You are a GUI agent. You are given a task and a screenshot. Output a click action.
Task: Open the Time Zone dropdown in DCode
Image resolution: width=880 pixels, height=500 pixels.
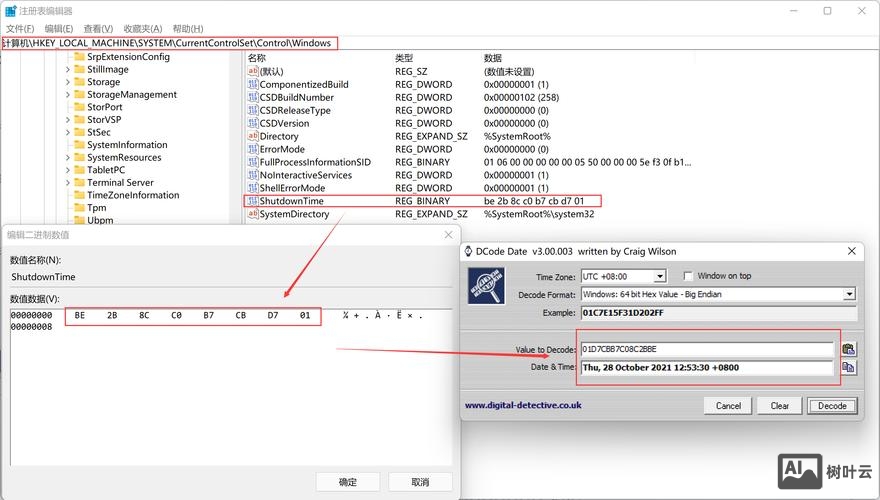pos(661,276)
